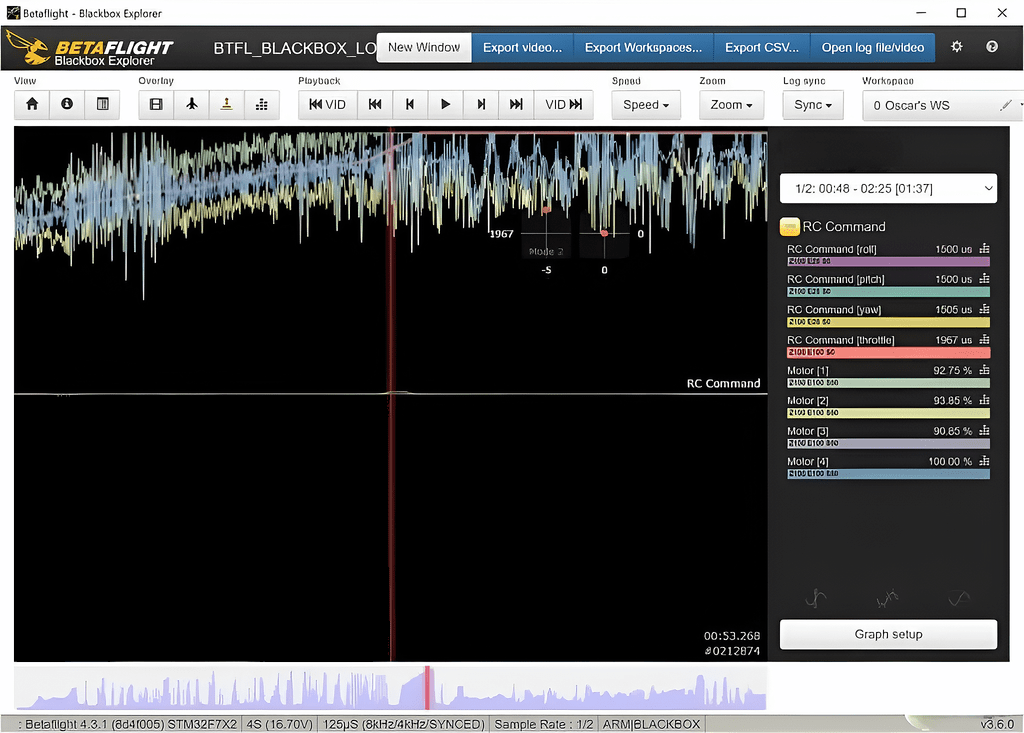
Task: Click the yellow RC Command [yaw] color bar
Action: tap(888, 322)
